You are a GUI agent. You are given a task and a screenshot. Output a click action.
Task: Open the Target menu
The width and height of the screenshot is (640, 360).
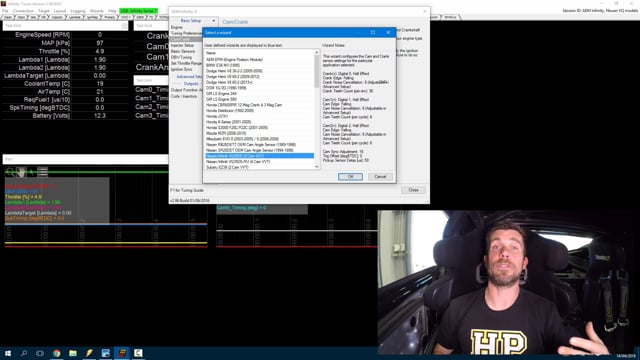click(44, 11)
